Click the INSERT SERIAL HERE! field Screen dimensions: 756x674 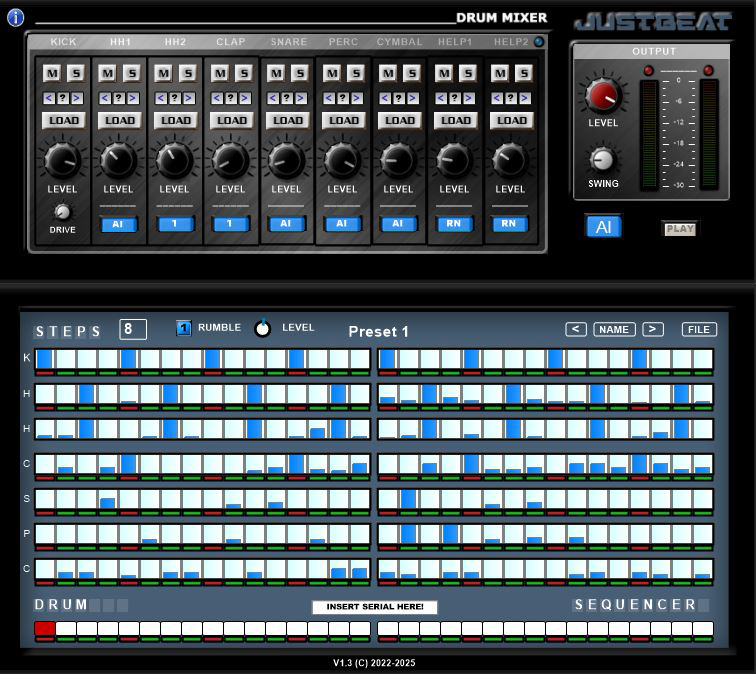point(375,607)
